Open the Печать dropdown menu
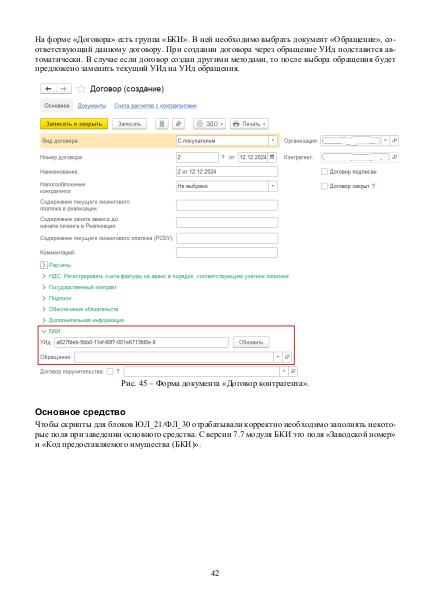 [249, 124]
